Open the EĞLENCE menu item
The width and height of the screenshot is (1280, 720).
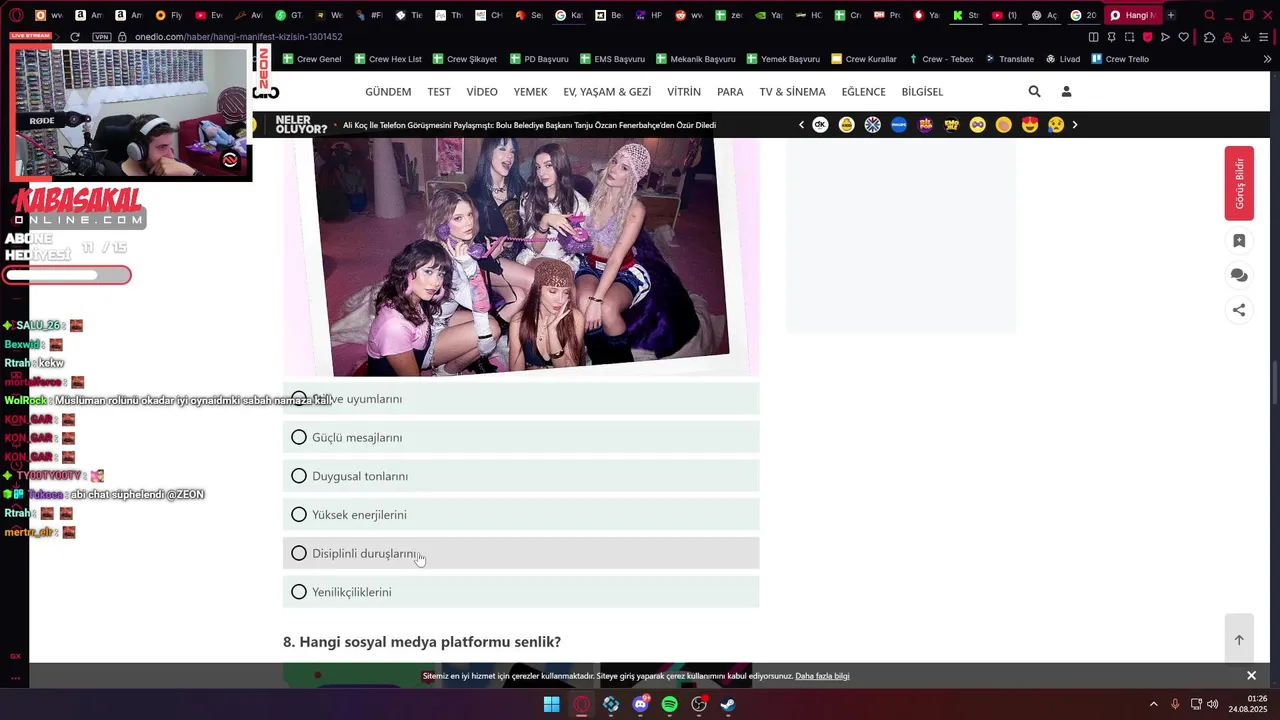point(863,92)
